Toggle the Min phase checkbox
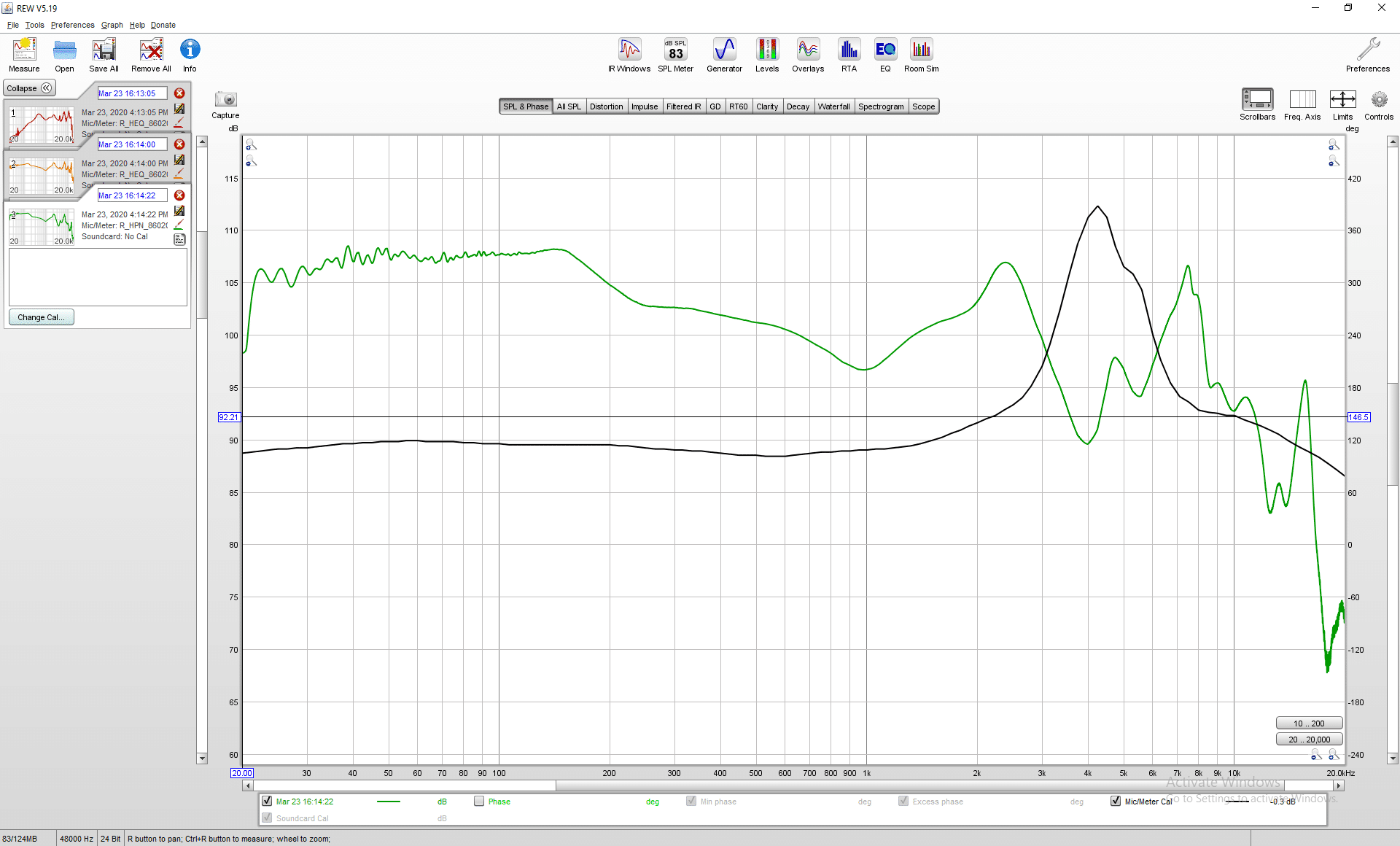Image resolution: width=1400 pixels, height=846 pixels. (x=691, y=801)
